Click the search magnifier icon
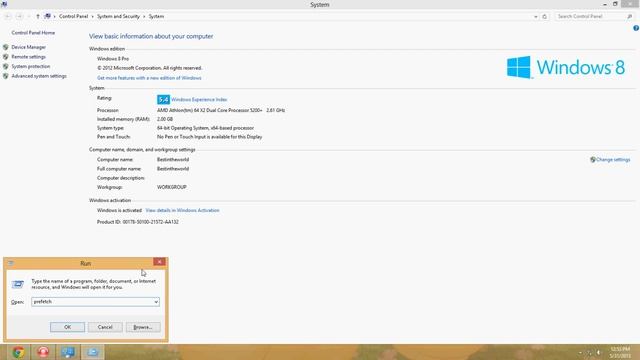Screen dimensions: 640x360 click(629, 16)
